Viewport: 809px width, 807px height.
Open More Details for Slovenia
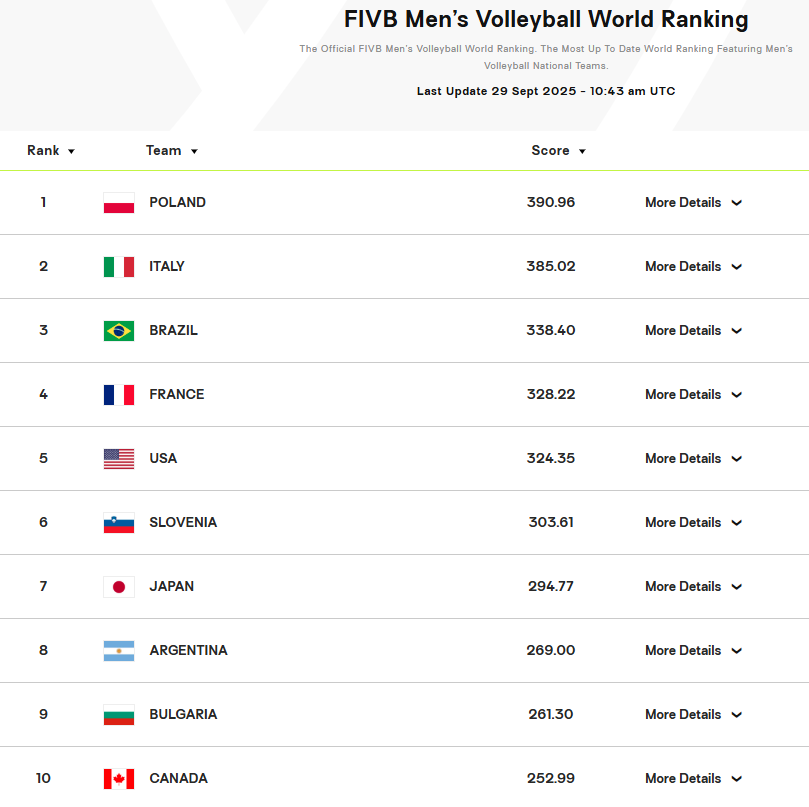(x=693, y=523)
